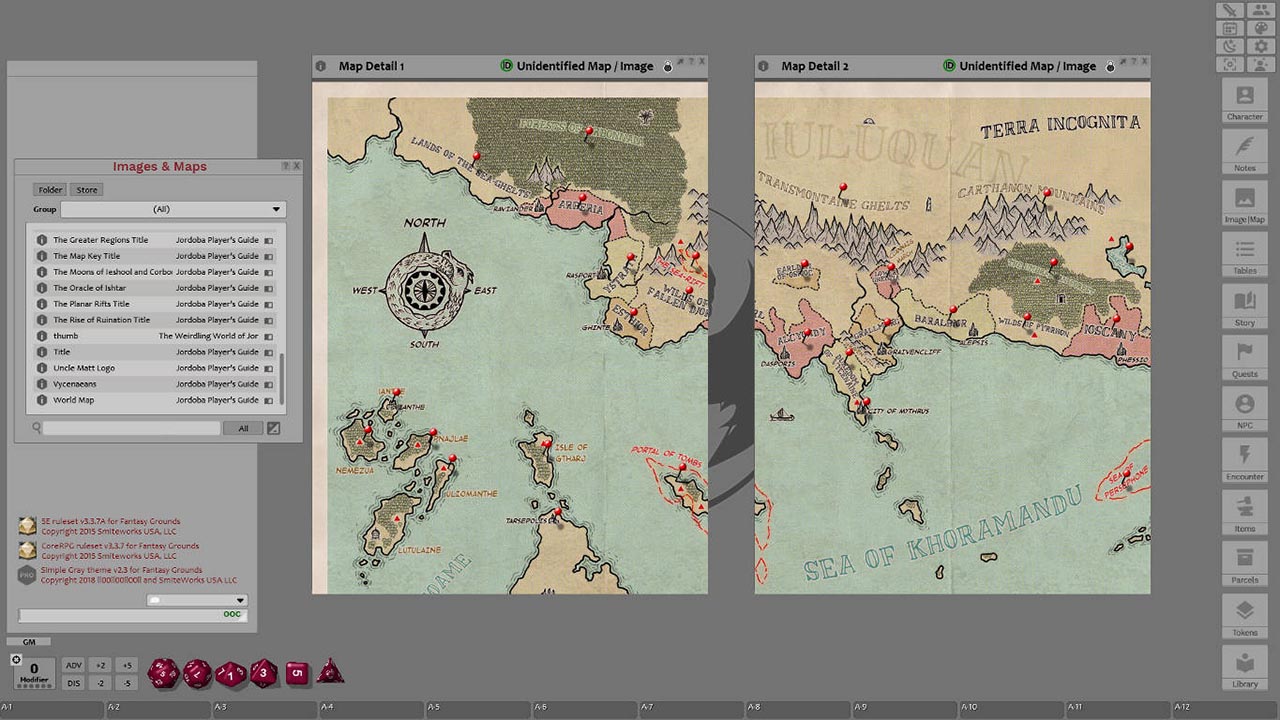Image resolution: width=1280 pixels, height=720 pixels.
Task: Switch to the Store tab in Images & Maps
Action: 86,189
